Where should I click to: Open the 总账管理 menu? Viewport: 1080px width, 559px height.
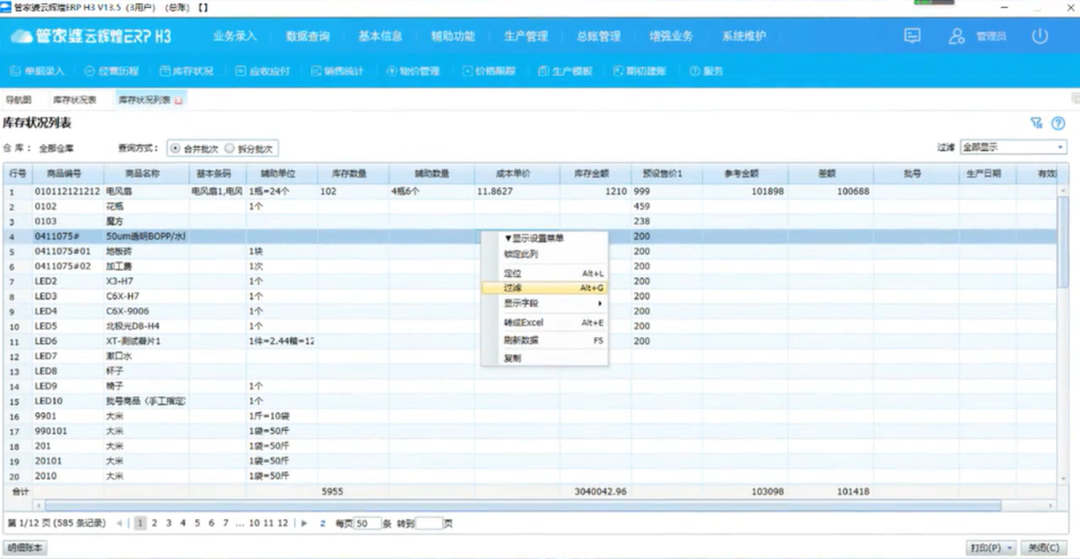point(599,36)
